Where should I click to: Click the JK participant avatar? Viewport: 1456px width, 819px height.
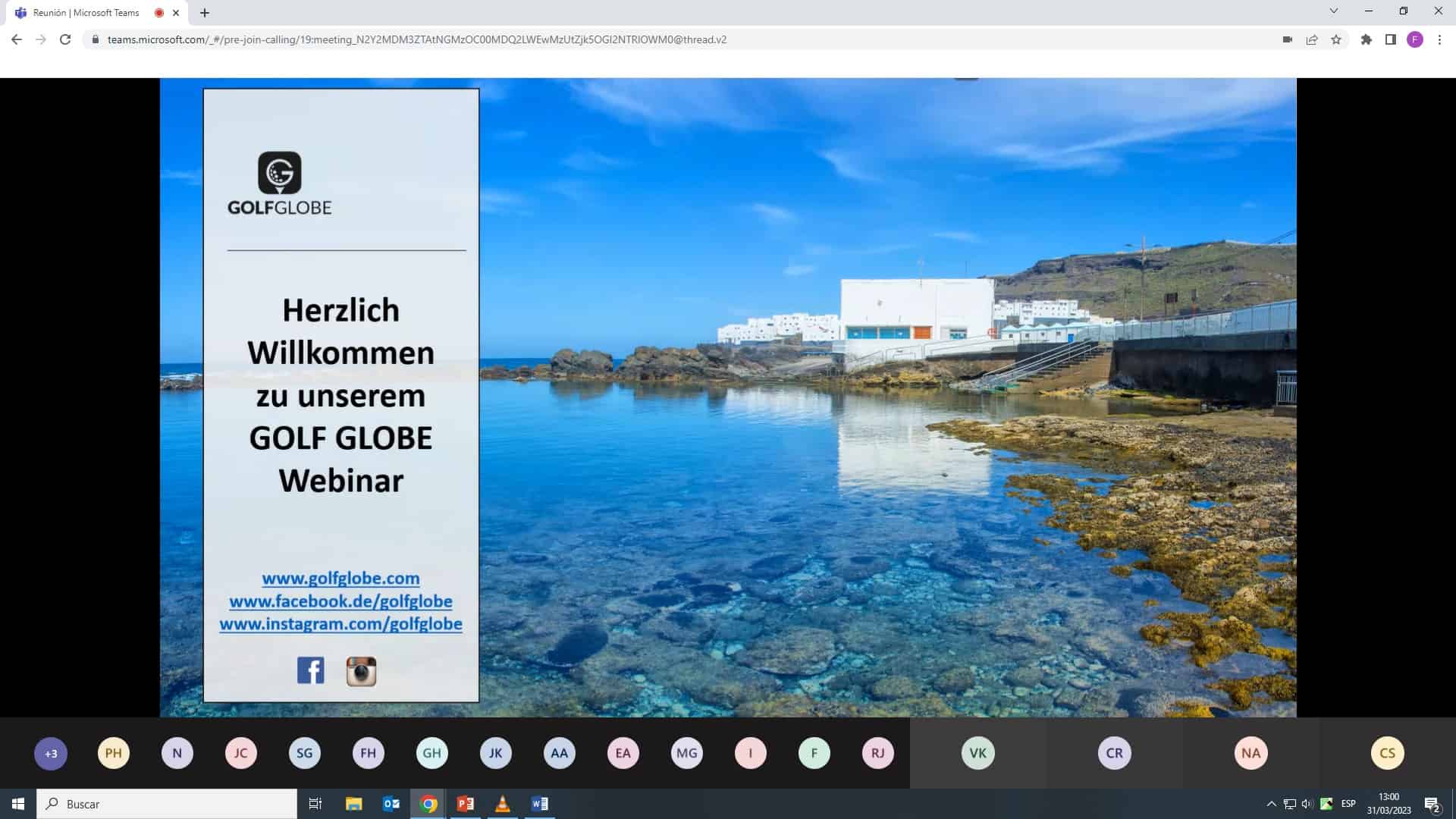coord(495,753)
